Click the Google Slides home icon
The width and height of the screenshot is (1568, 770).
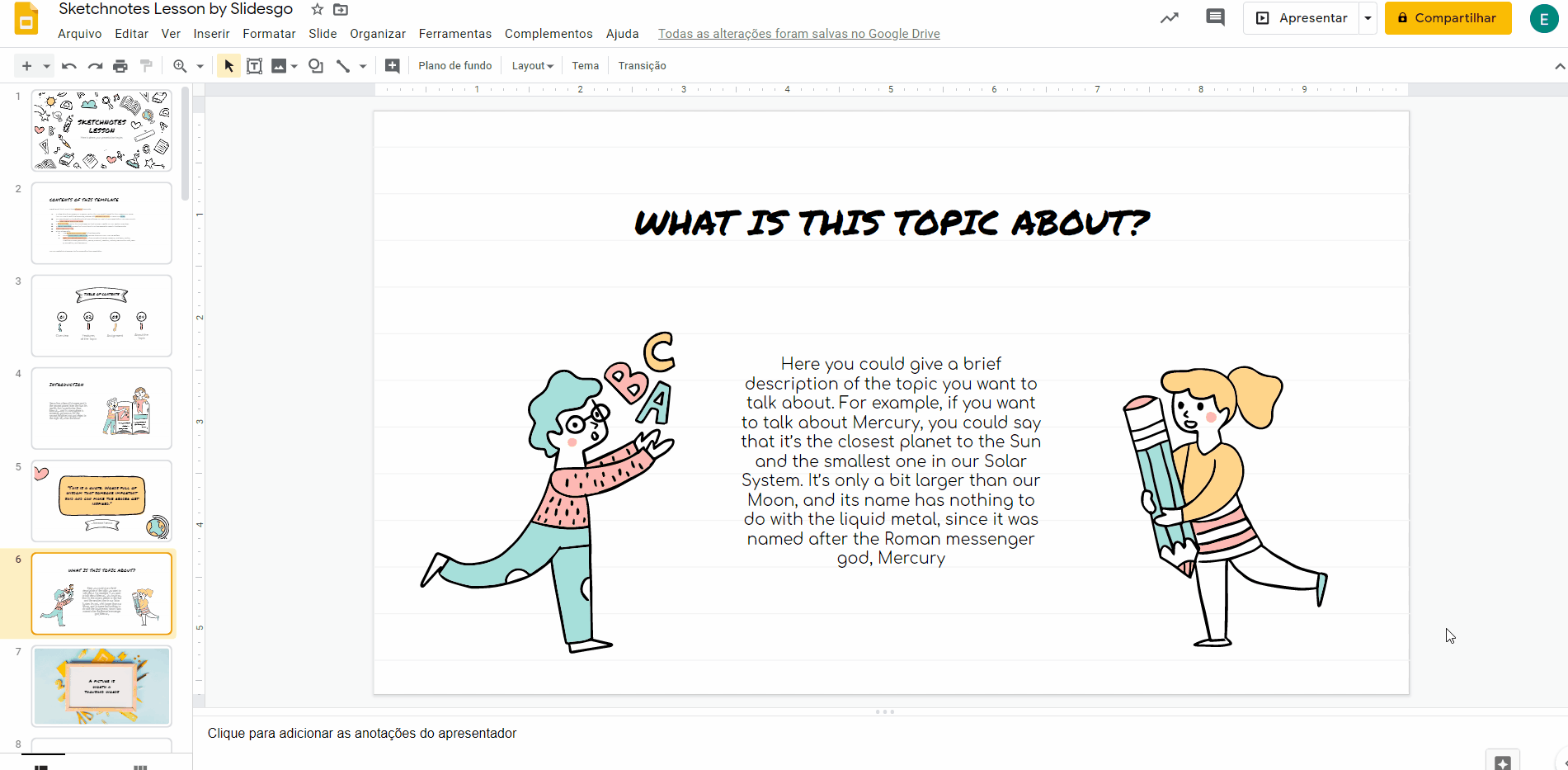[26, 18]
